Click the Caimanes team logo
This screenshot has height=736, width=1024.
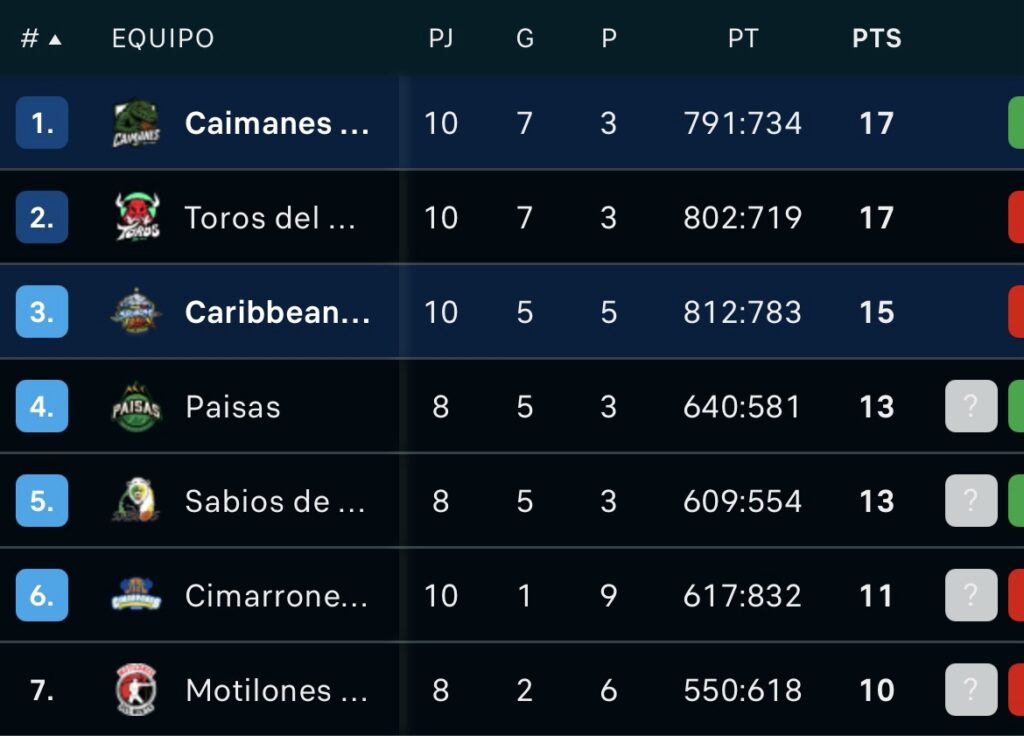point(136,123)
